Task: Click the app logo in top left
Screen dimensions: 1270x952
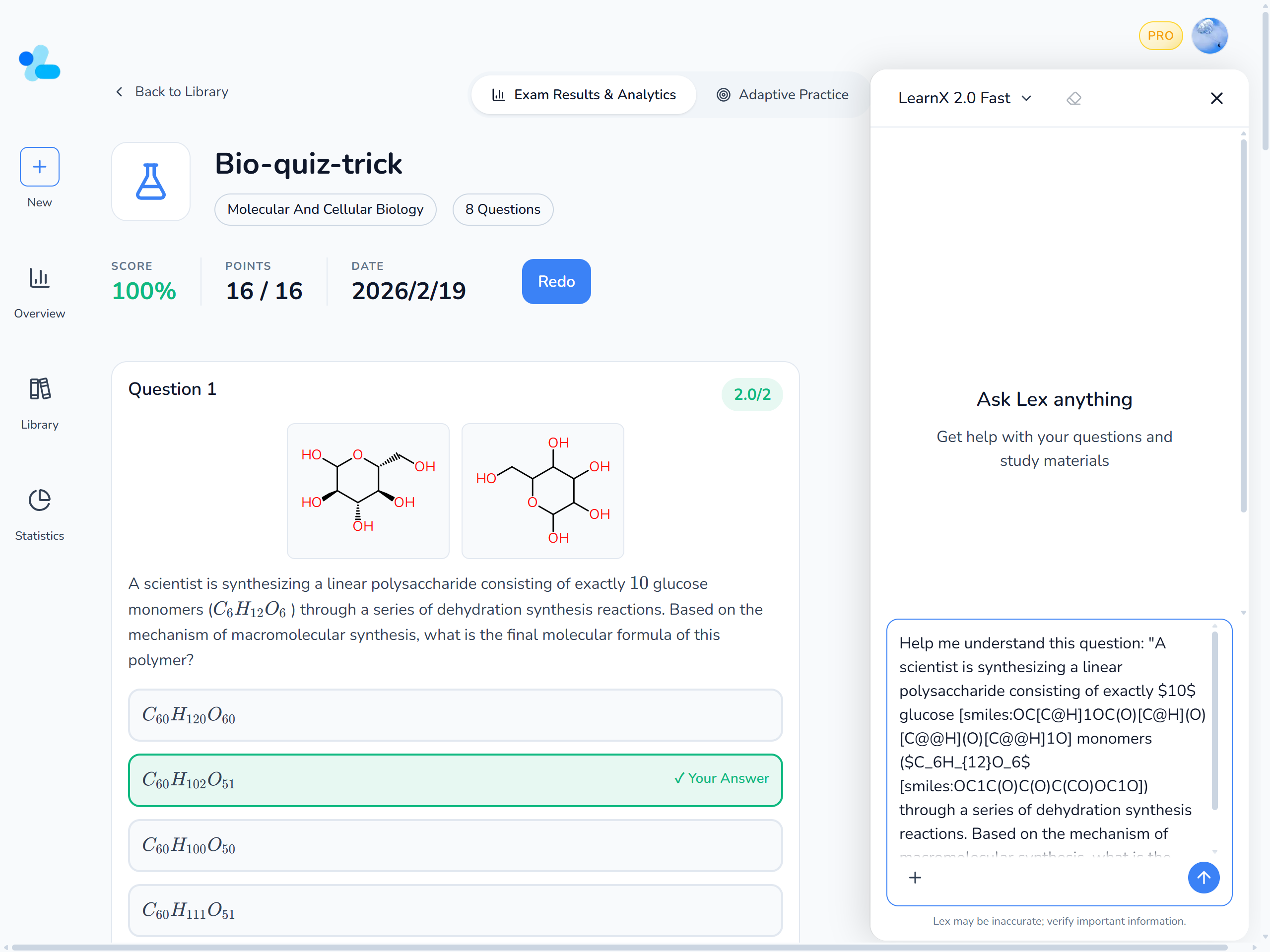Action: [39, 63]
